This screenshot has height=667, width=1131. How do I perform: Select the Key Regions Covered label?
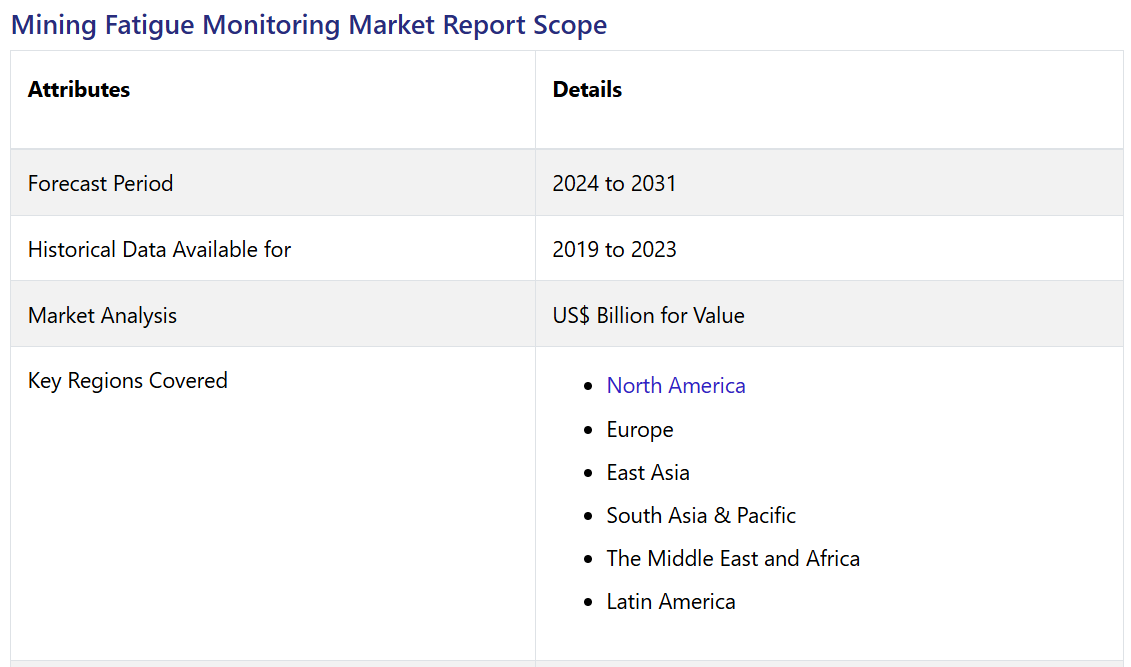(128, 381)
